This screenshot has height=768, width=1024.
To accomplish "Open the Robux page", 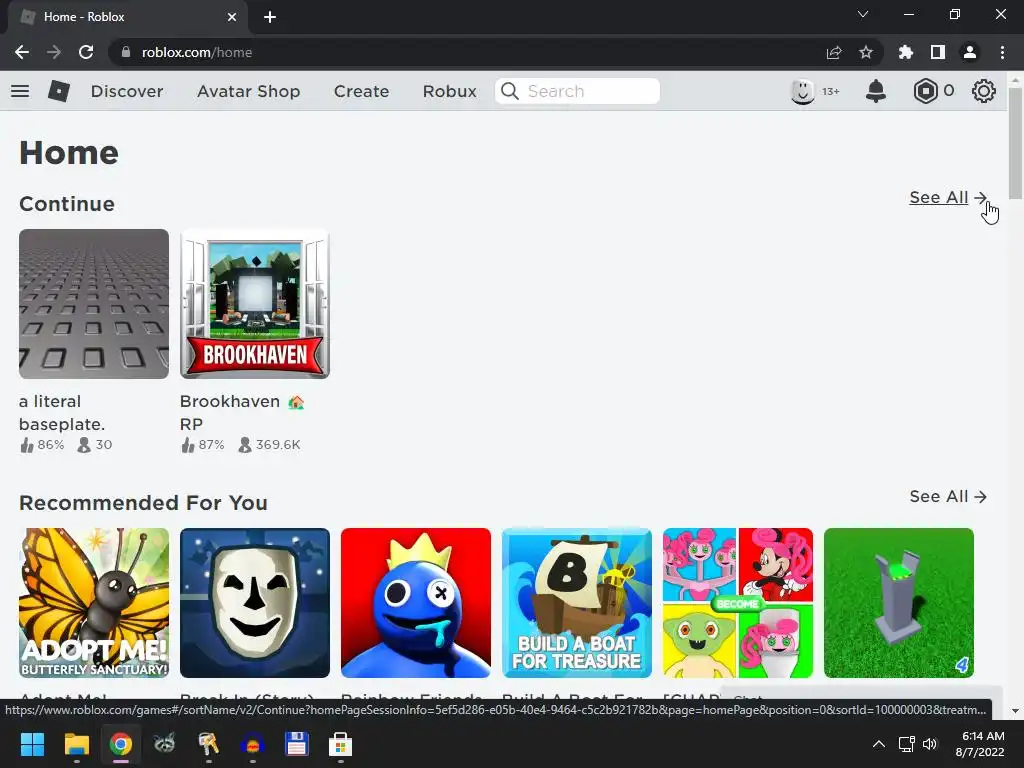I will [449, 91].
